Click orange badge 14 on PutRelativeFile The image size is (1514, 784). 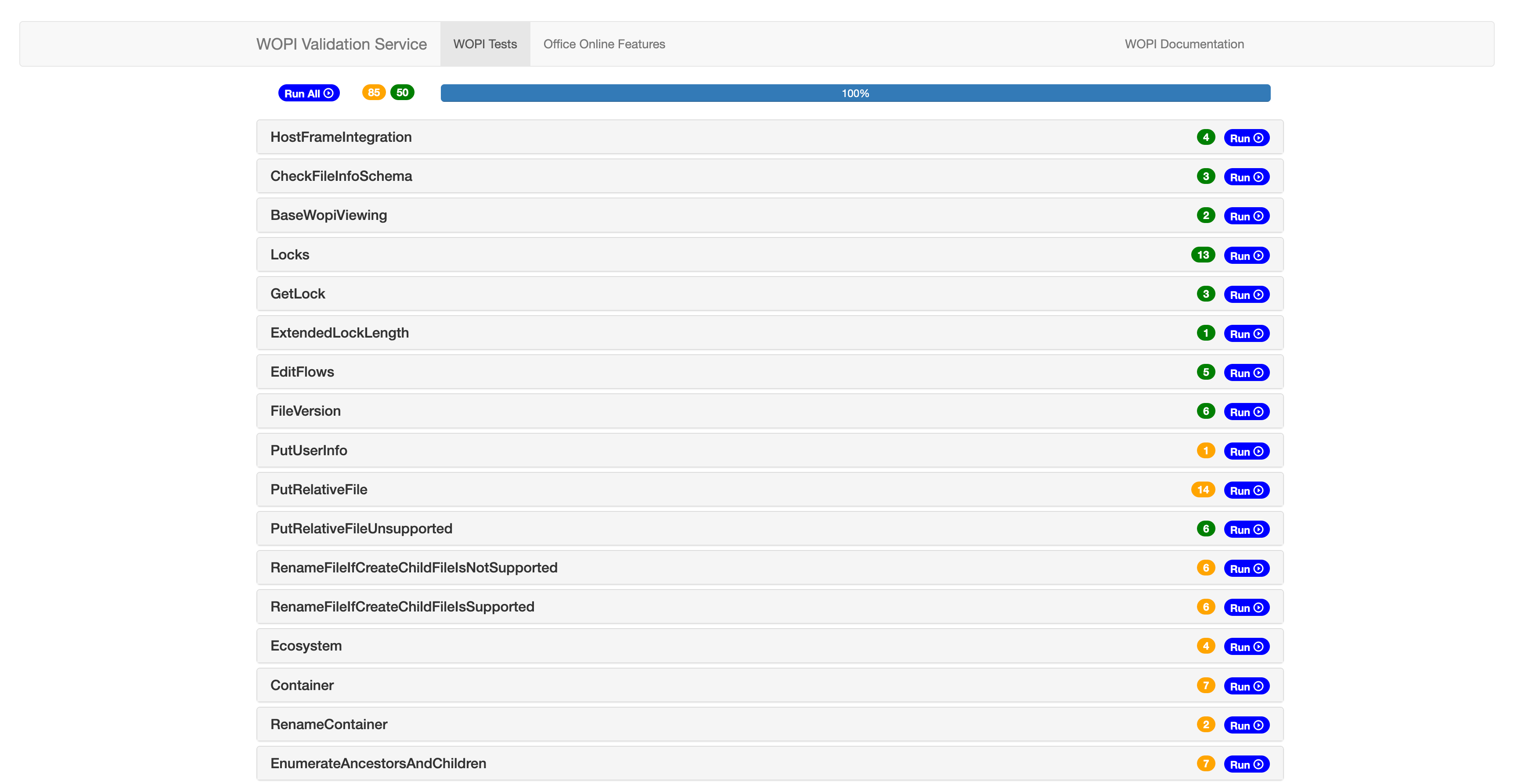tap(1203, 489)
